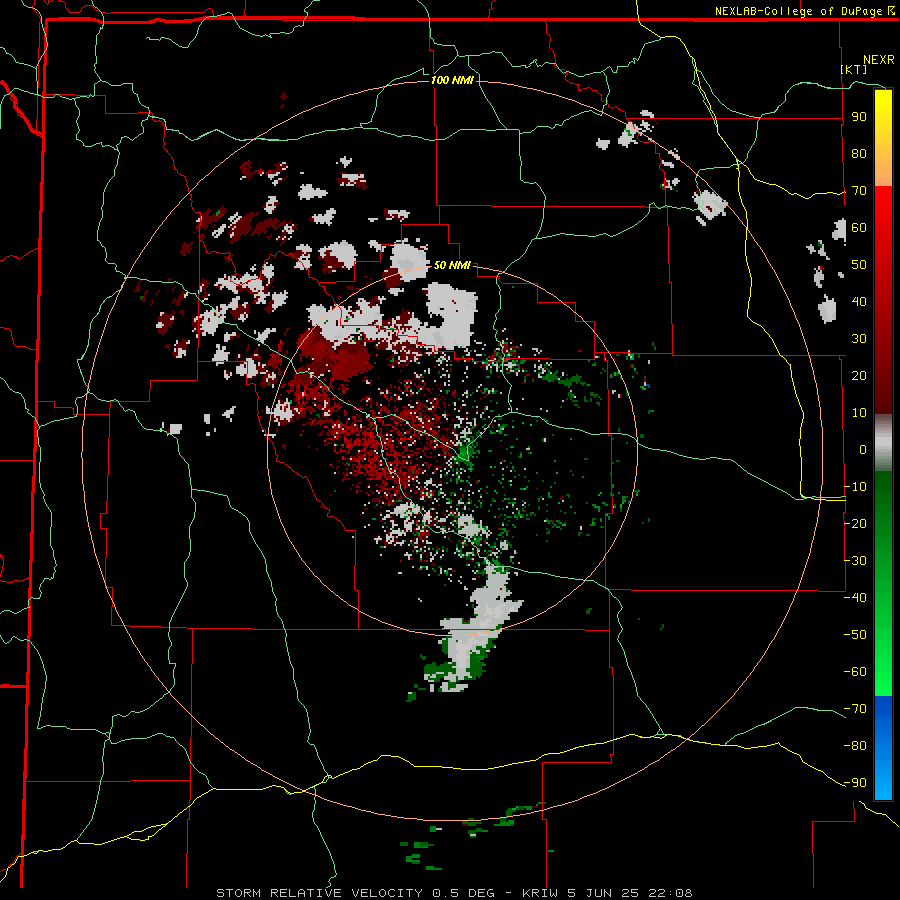Select the orange segment between 70 and 80
Image resolution: width=900 pixels, height=900 pixels.
[x=883, y=170]
